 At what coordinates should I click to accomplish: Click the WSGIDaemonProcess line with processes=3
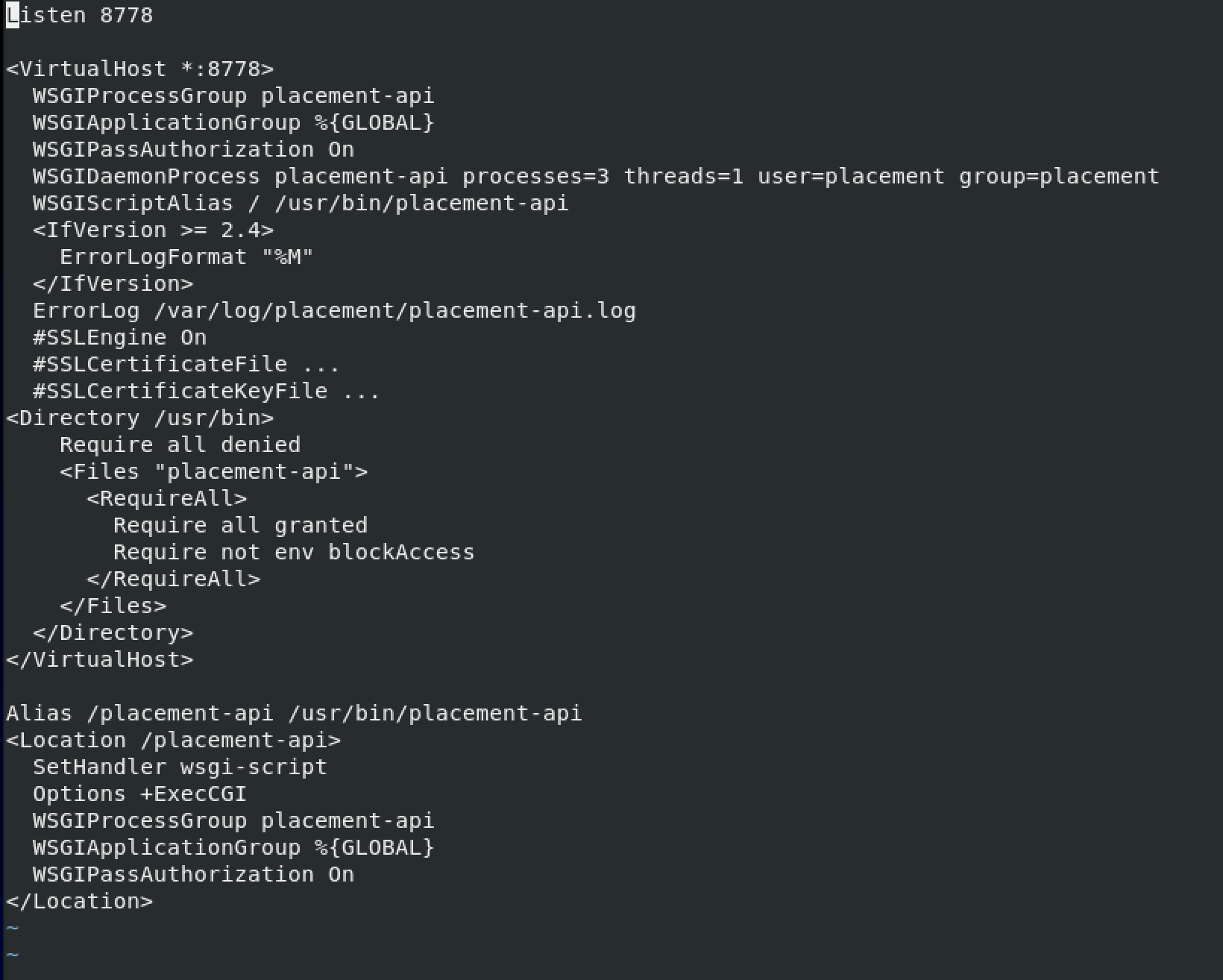[596, 176]
